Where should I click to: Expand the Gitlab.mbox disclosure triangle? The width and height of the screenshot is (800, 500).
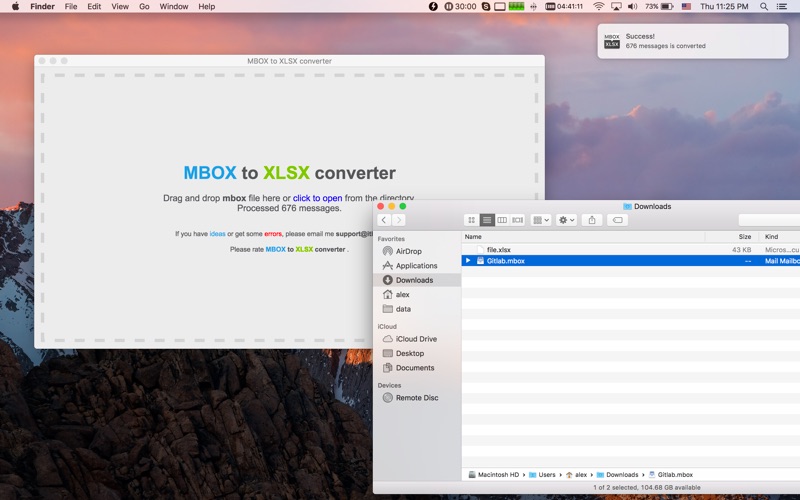(468, 261)
